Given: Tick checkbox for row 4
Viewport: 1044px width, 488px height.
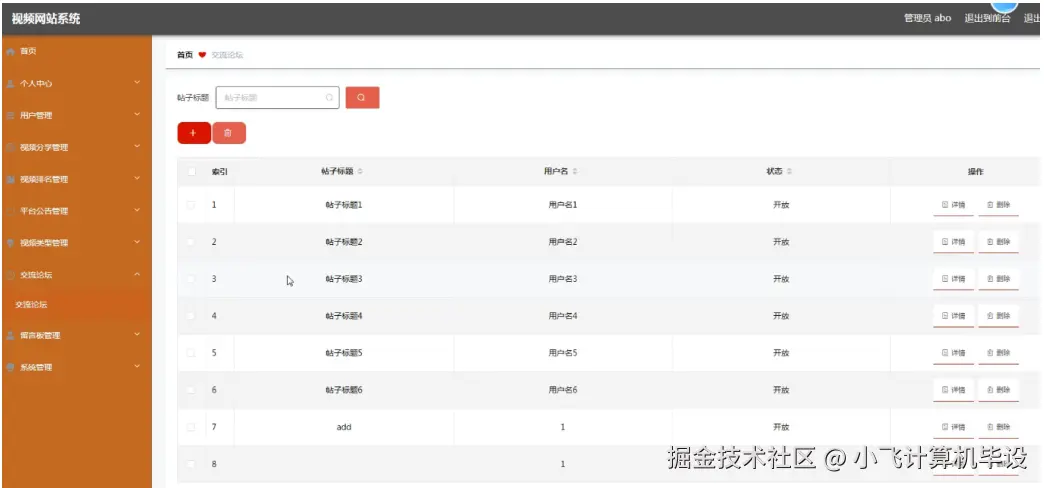Looking at the screenshot, I should tap(192, 316).
